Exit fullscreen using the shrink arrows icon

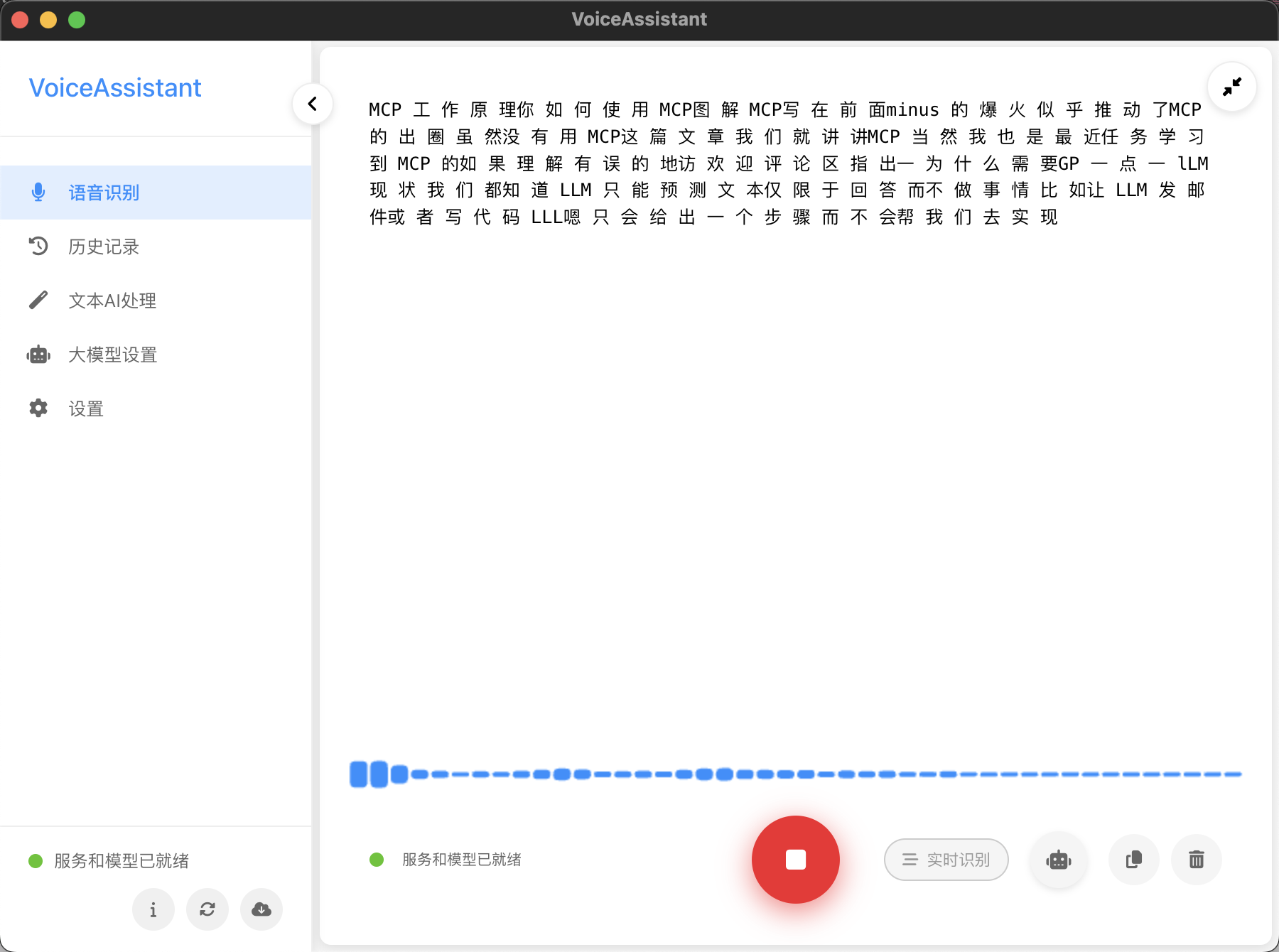pyautogui.click(x=1231, y=87)
